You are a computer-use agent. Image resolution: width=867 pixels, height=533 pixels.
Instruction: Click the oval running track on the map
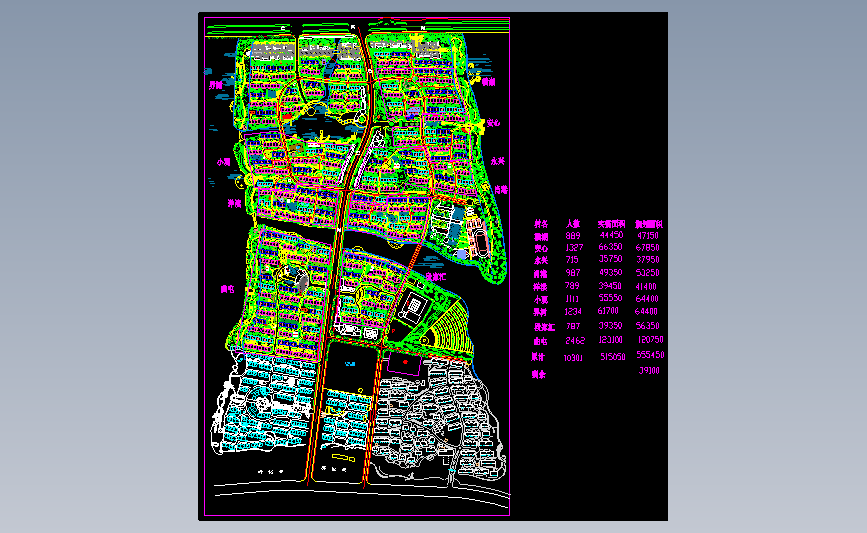[x=482, y=245]
